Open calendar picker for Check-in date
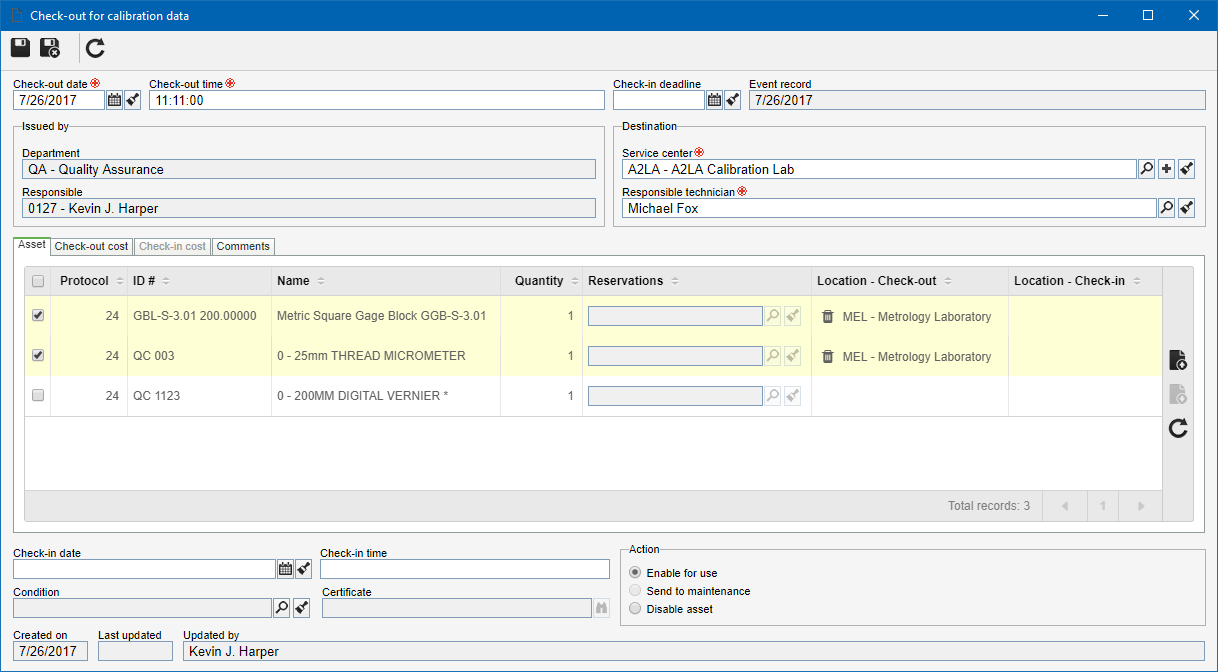Viewport: 1218px width, 672px height. click(285, 569)
